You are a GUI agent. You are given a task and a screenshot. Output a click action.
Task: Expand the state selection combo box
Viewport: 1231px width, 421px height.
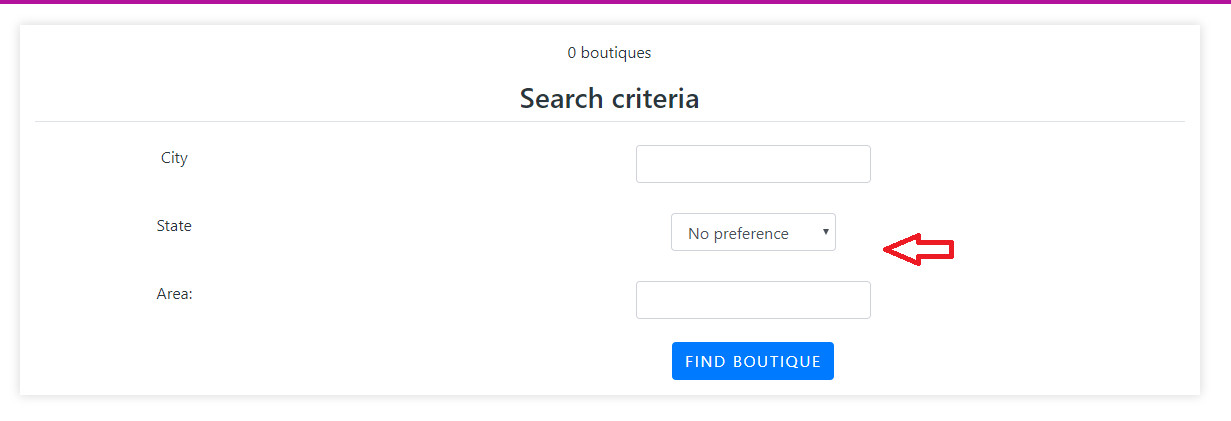(x=753, y=232)
